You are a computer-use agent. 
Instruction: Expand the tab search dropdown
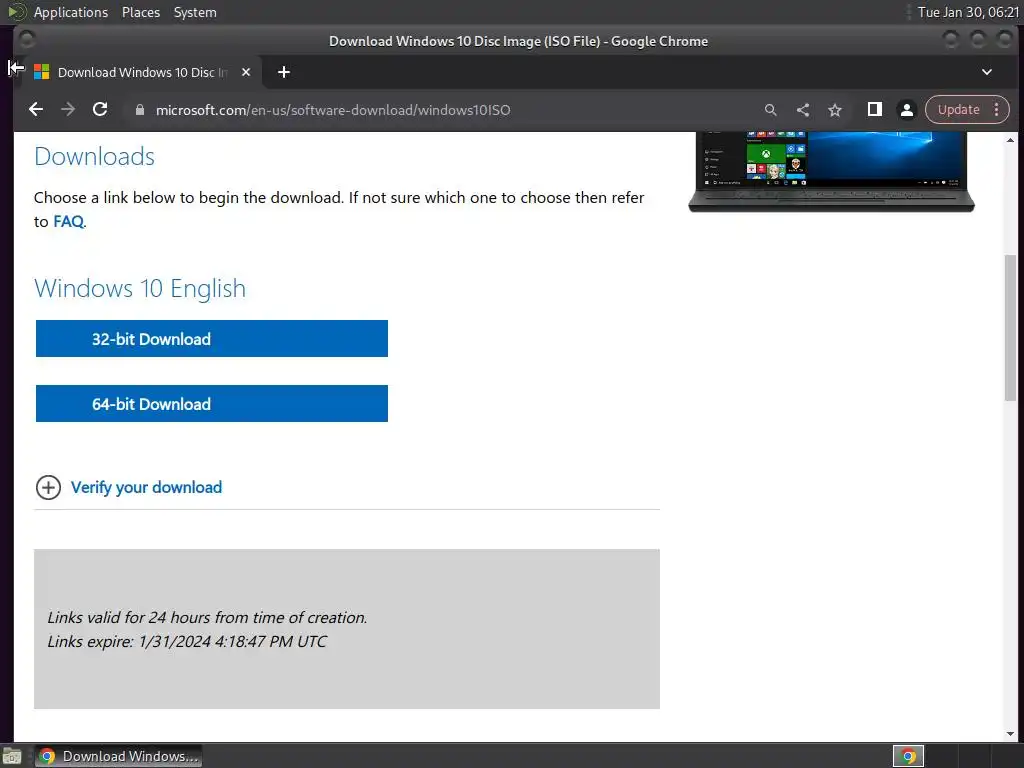tap(987, 72)
